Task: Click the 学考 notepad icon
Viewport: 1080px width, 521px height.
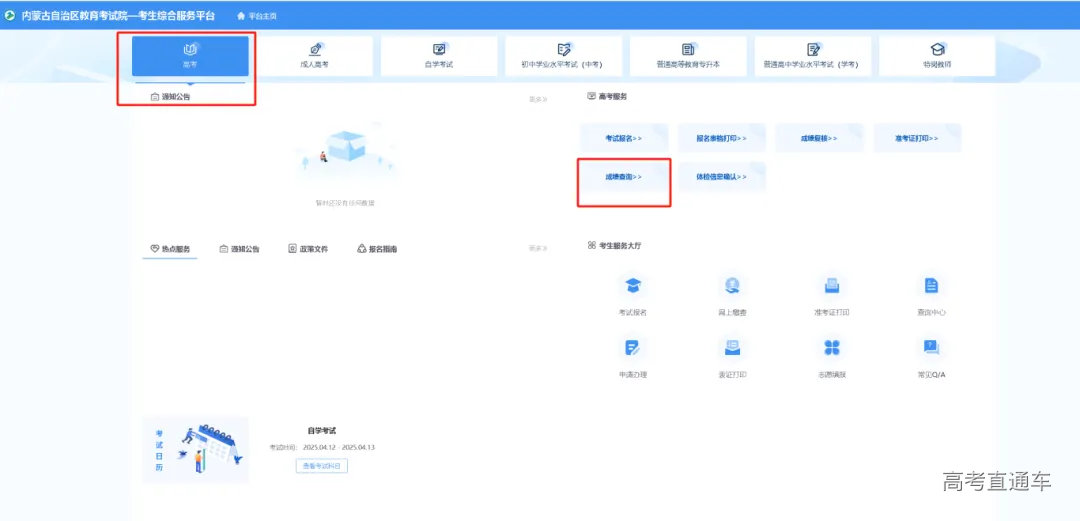Action: pos(813,50)
